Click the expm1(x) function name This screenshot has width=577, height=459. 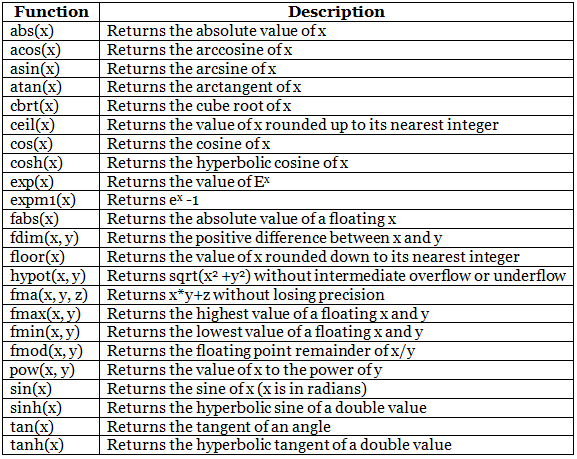(x=43, y=200)
